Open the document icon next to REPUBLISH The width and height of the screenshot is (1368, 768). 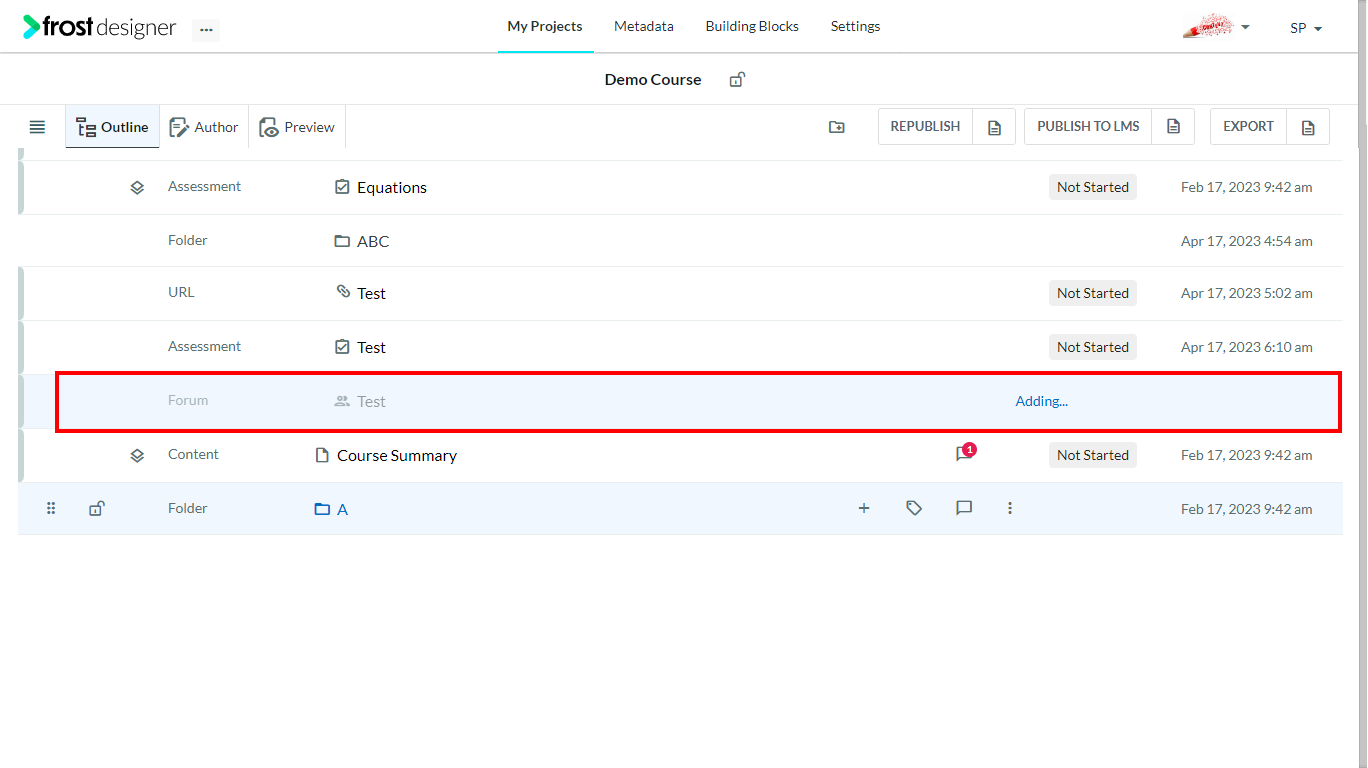point(994,127)
